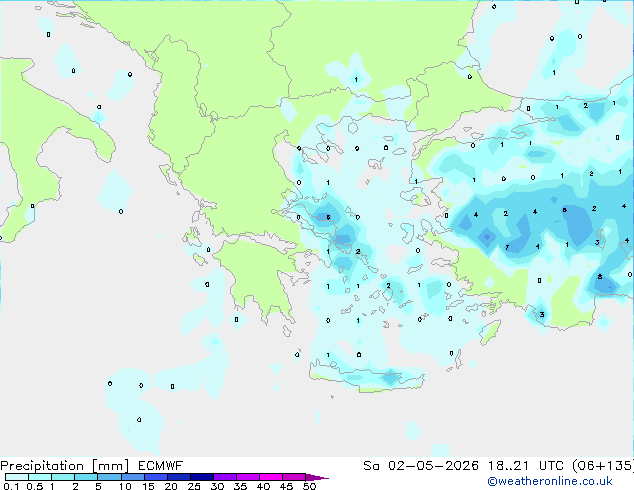Click the 35–40 mm legend color swatch

[247, 477]
